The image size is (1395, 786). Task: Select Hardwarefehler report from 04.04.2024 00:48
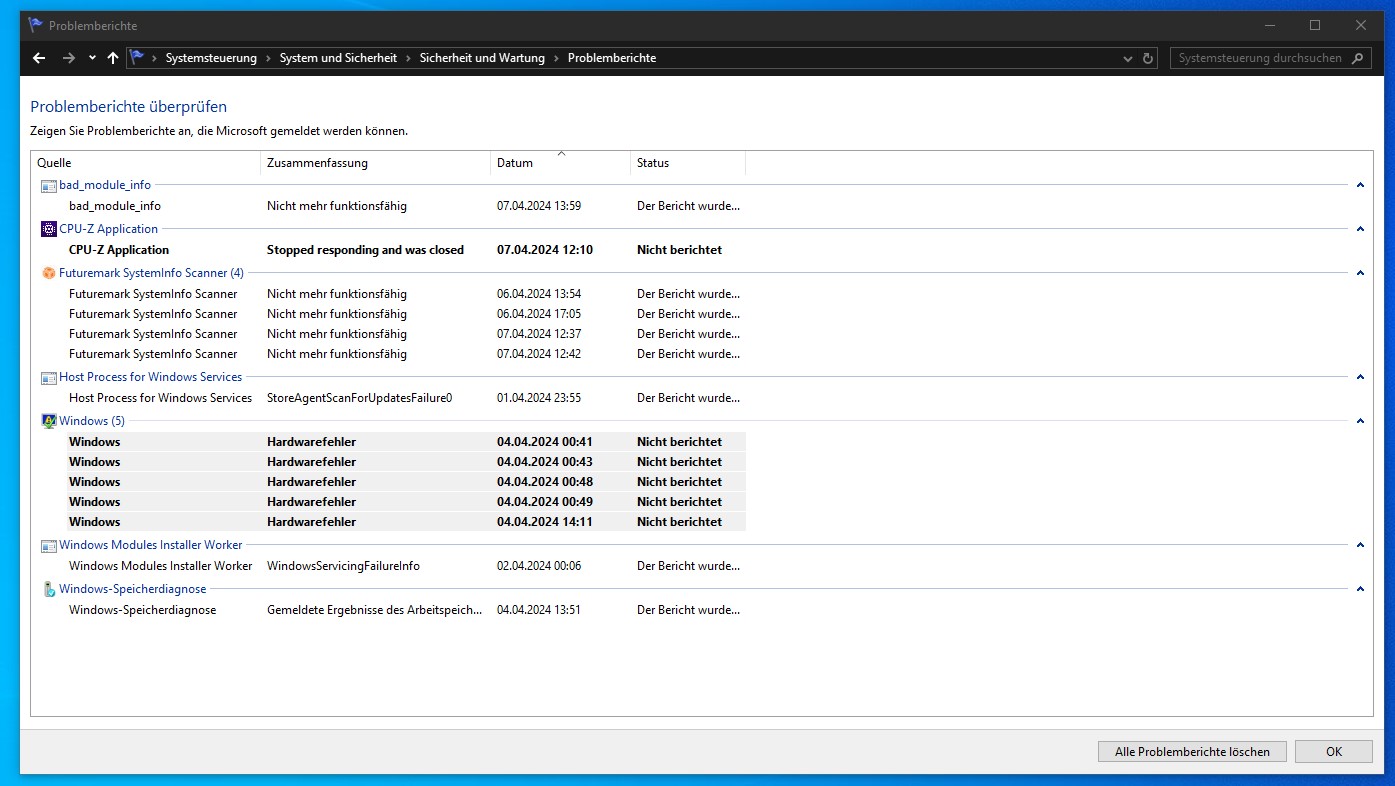pyautogui.click(x=406, y=482)
